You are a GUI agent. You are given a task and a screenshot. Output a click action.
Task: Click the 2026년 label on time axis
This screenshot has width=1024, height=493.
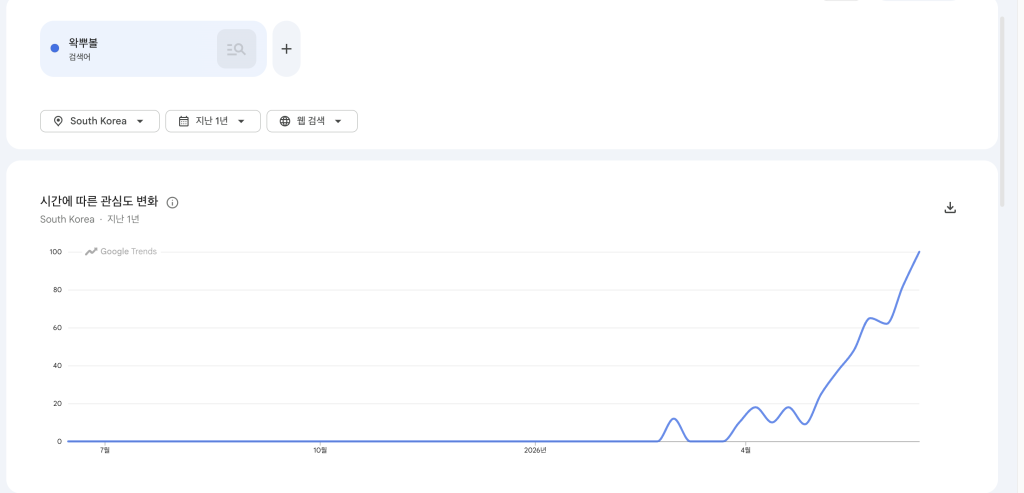535,450
